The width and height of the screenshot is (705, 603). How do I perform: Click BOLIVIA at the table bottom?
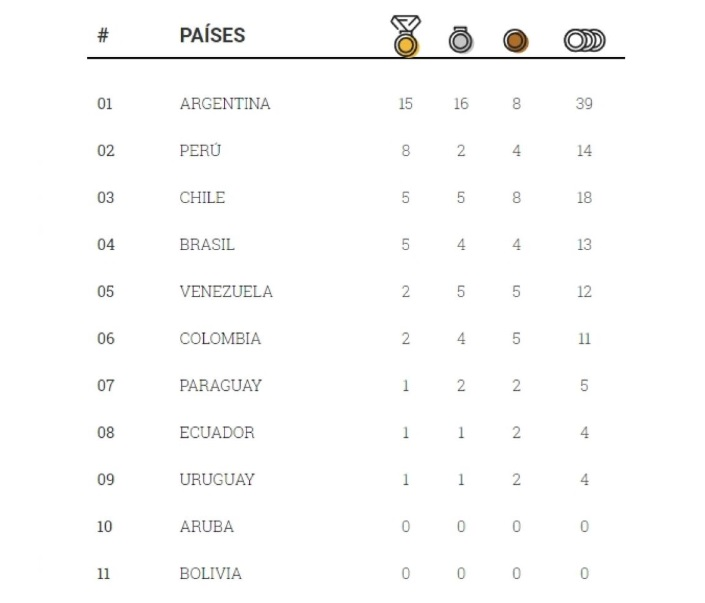[210, 573]
